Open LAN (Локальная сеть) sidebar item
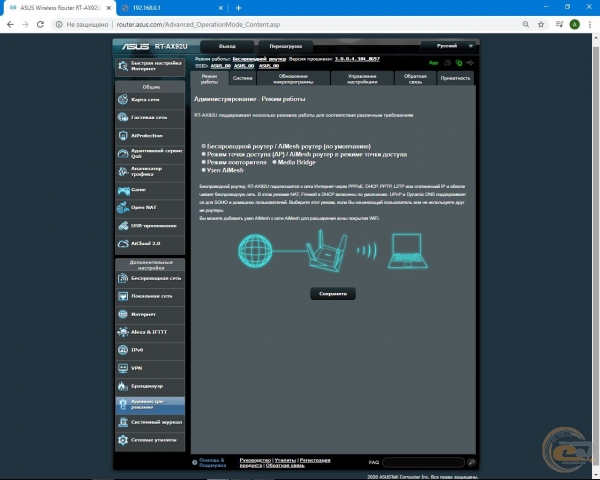 (x=150, y=296)
